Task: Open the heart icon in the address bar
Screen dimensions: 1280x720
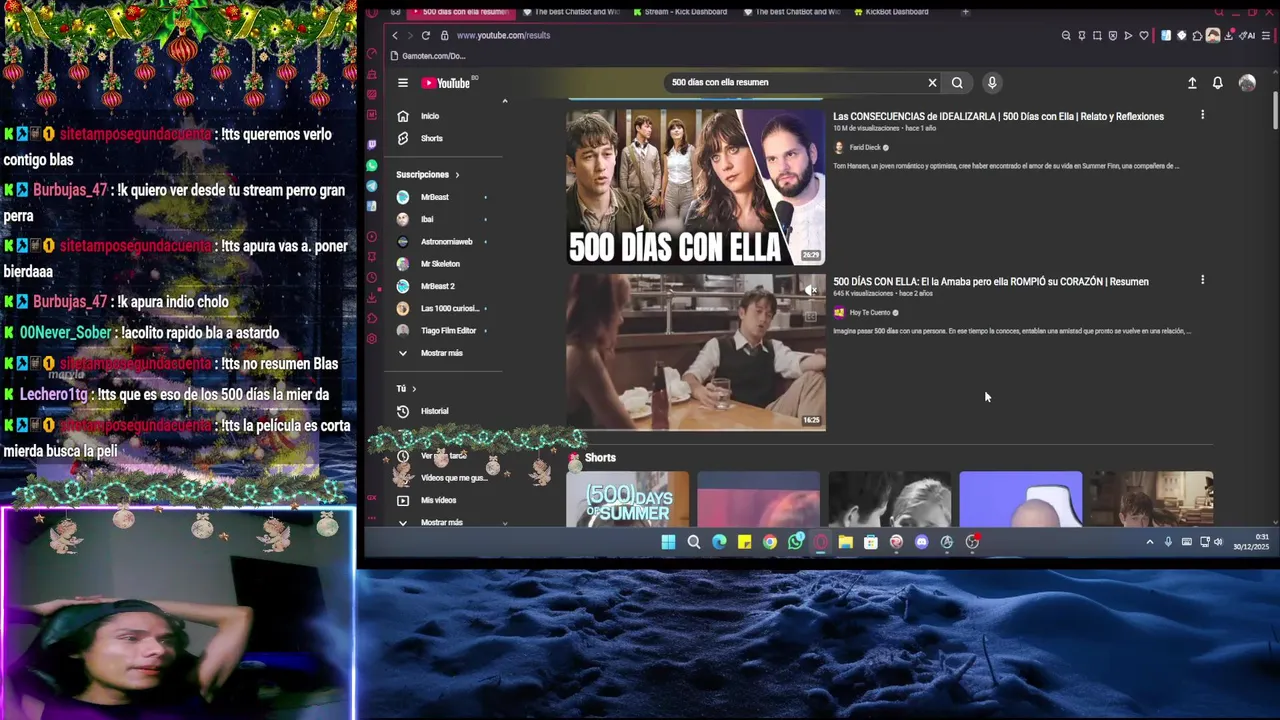Action: click(x=1144, y=36)
